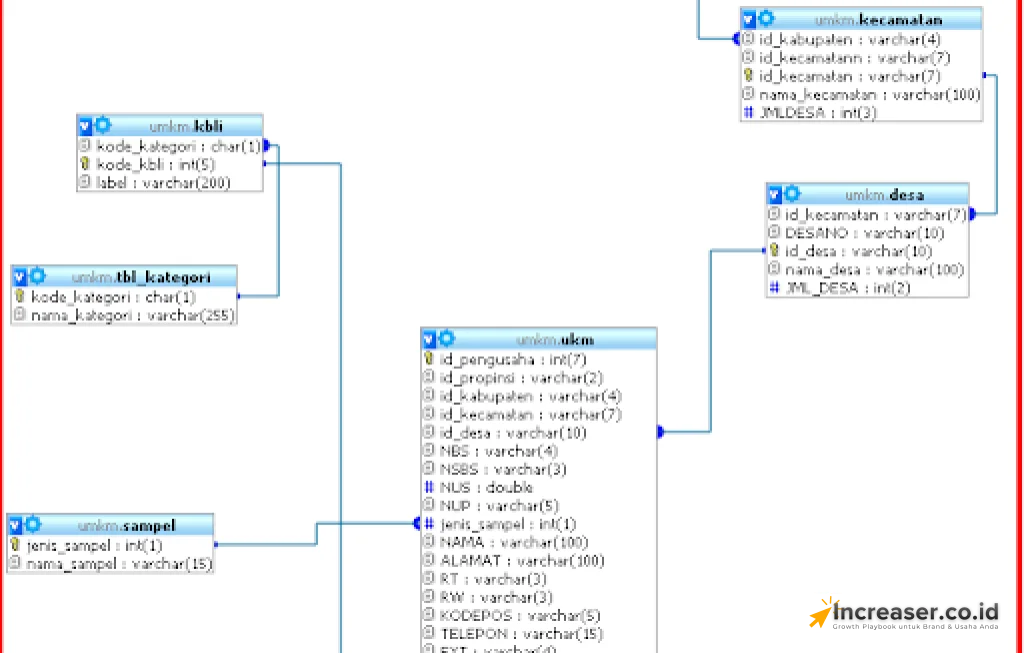Click the numeric icon next to NUS column

click(430, 487)
